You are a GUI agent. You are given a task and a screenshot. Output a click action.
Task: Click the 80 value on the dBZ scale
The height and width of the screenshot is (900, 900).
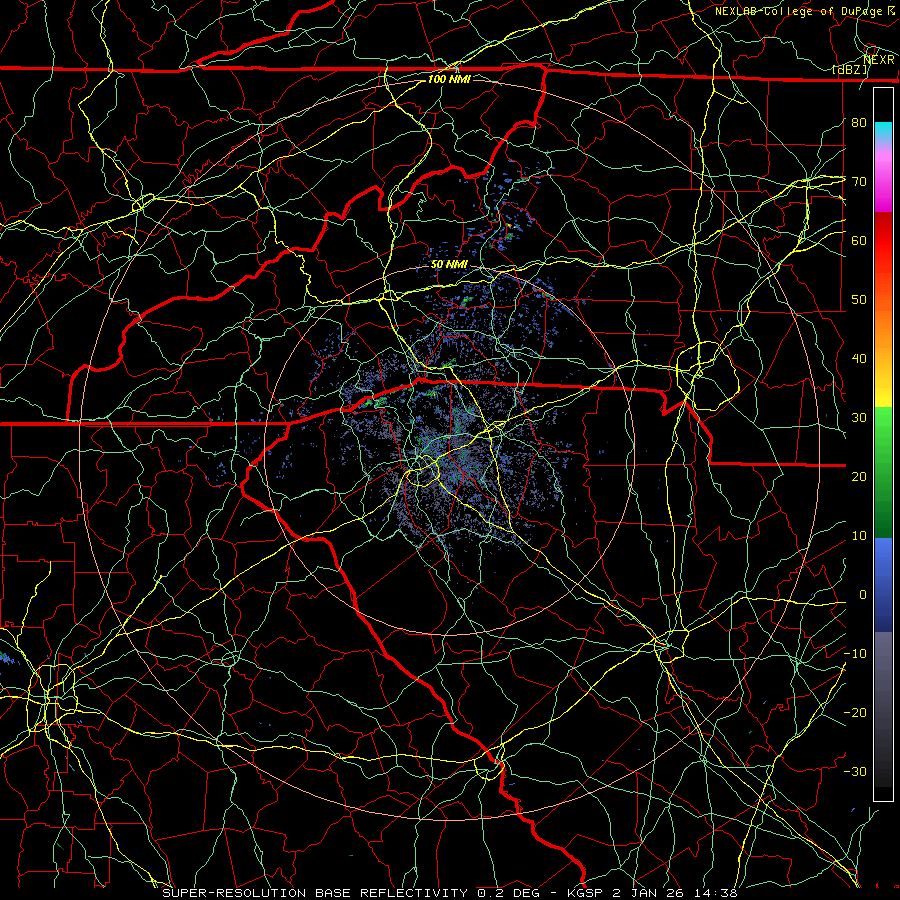(859, 122)
